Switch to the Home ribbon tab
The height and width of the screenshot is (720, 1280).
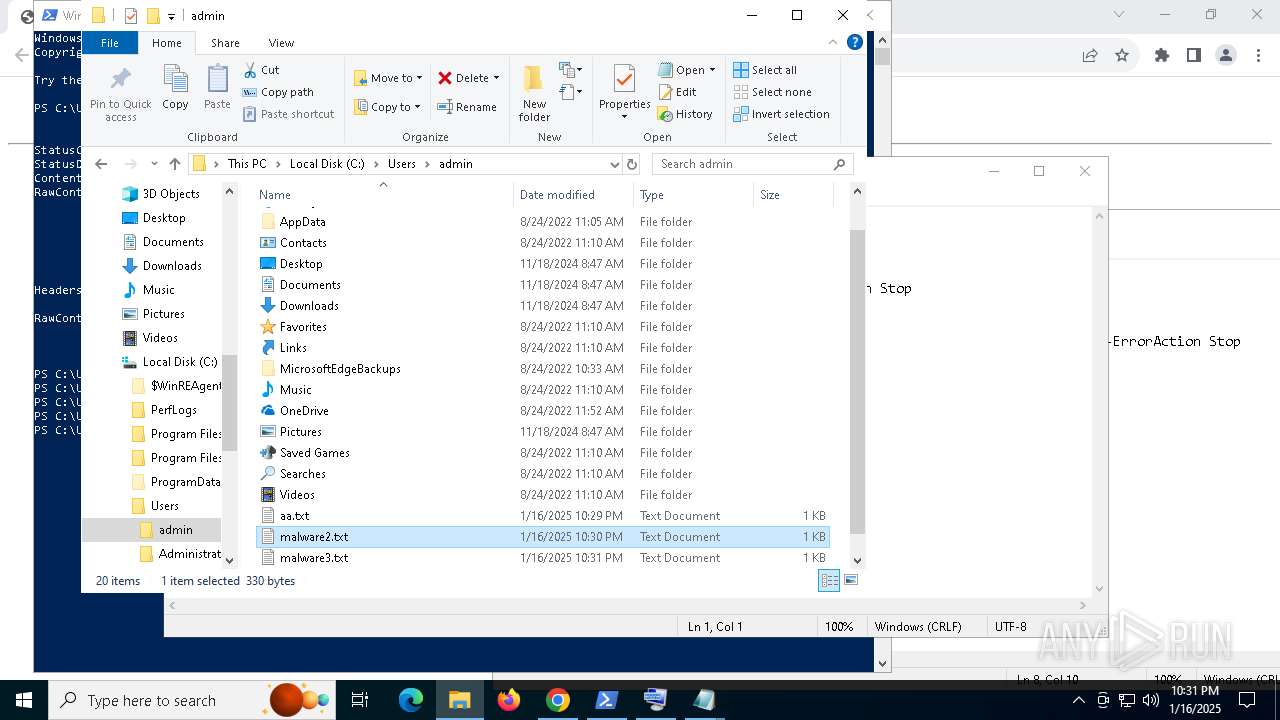(x=167, y=43)
